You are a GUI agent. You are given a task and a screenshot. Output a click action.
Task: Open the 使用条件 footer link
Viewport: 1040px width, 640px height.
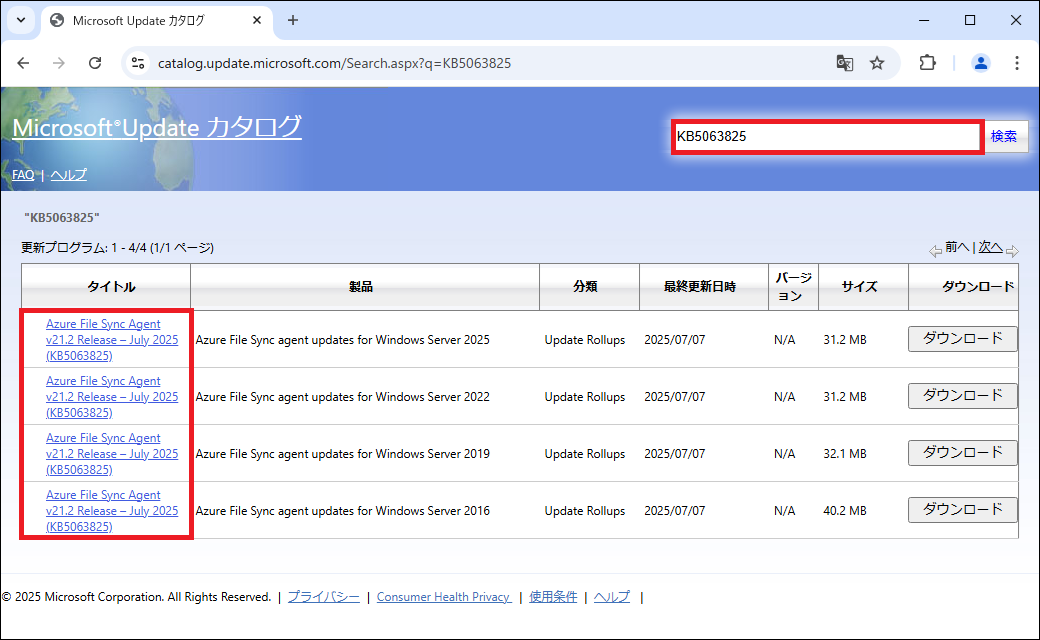[x=553, y=597]
